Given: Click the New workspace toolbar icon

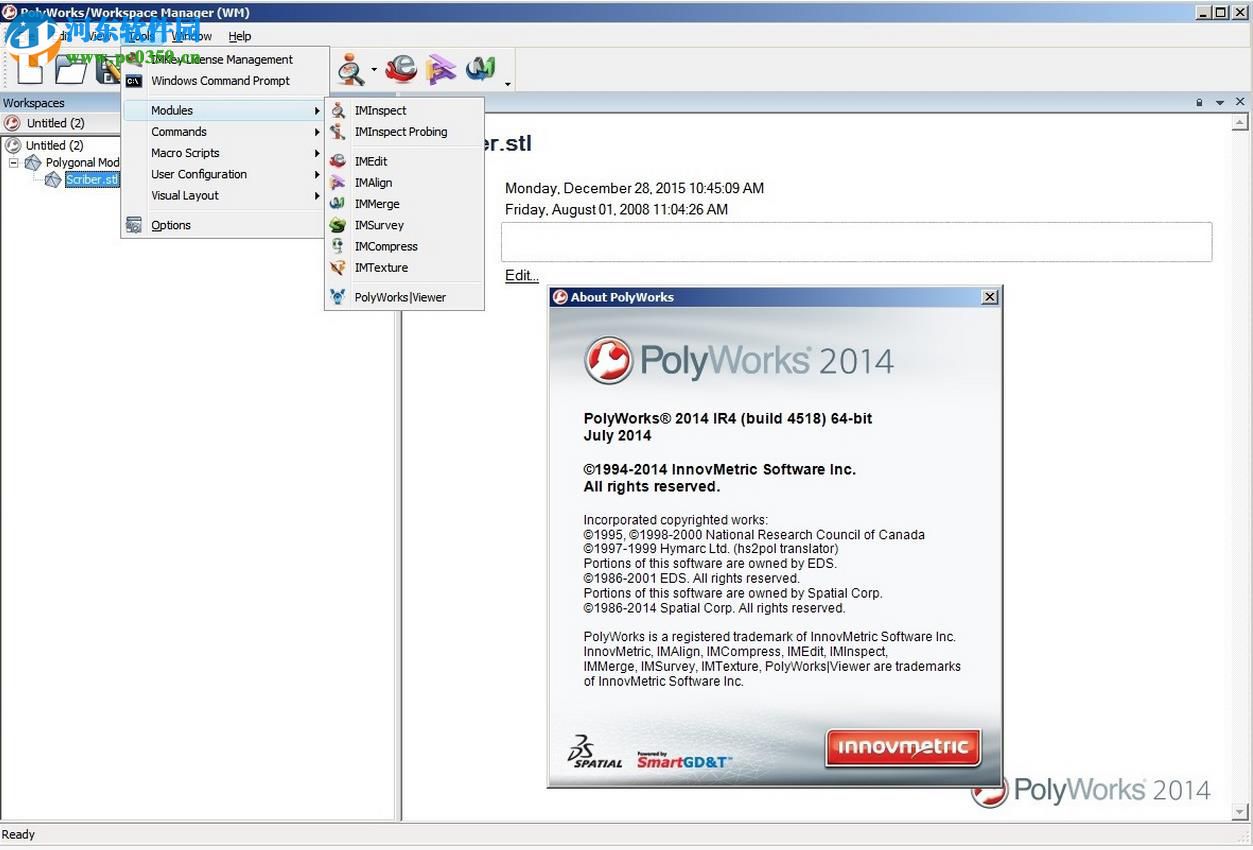Looking at the screenshot, I should pos(30,69).
